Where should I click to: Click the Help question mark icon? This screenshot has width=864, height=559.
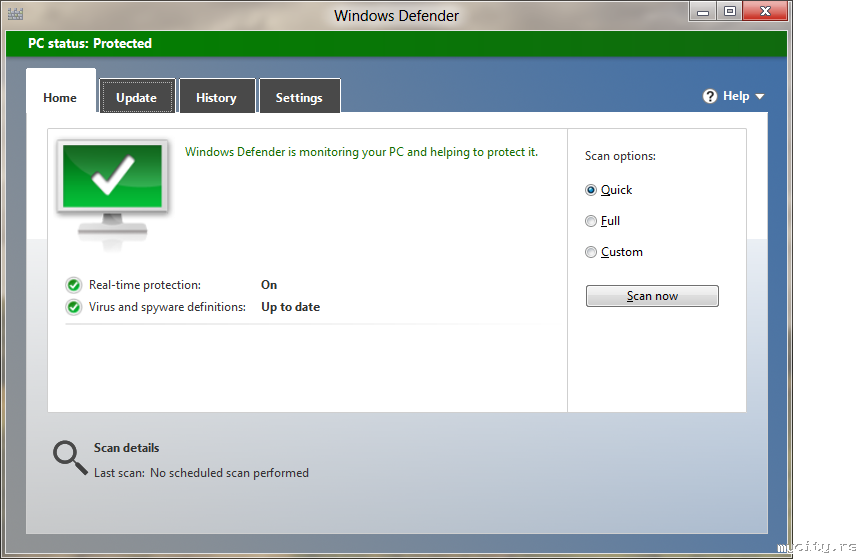pos(710,96)
